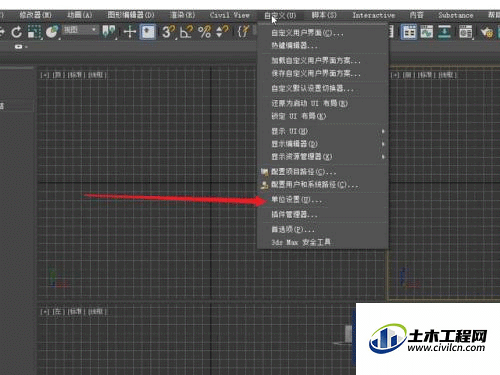Expand the 显示编辑器(D) submenu
The width and height of the screenshot is (500, 375).
(323, 144)
